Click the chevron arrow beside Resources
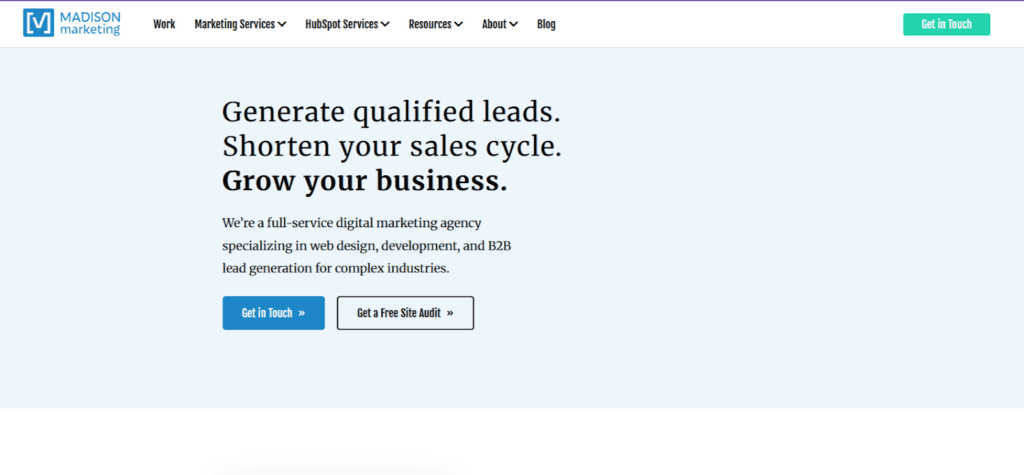 click(458, 25)
